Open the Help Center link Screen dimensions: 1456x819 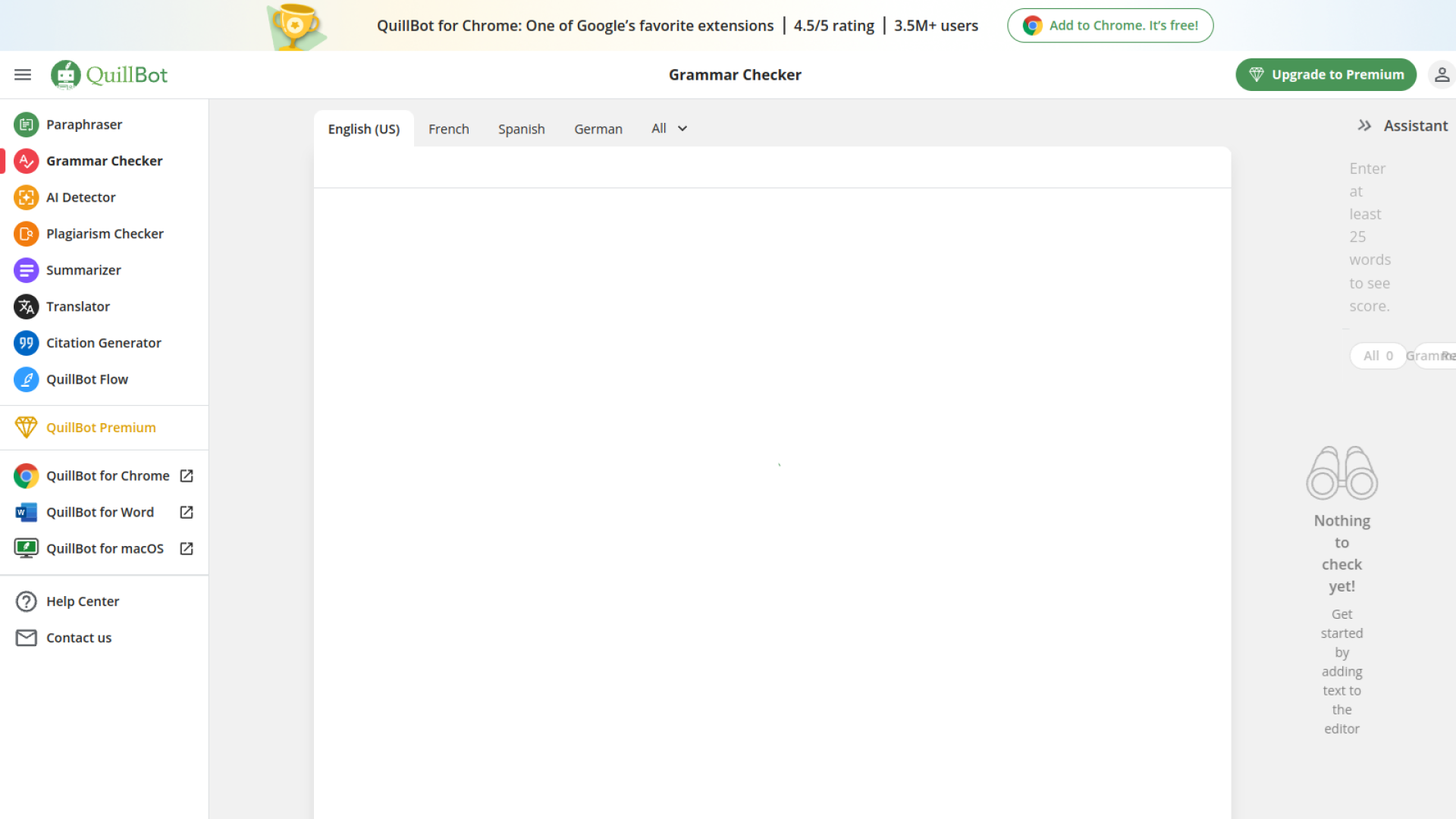click(82, 601)
